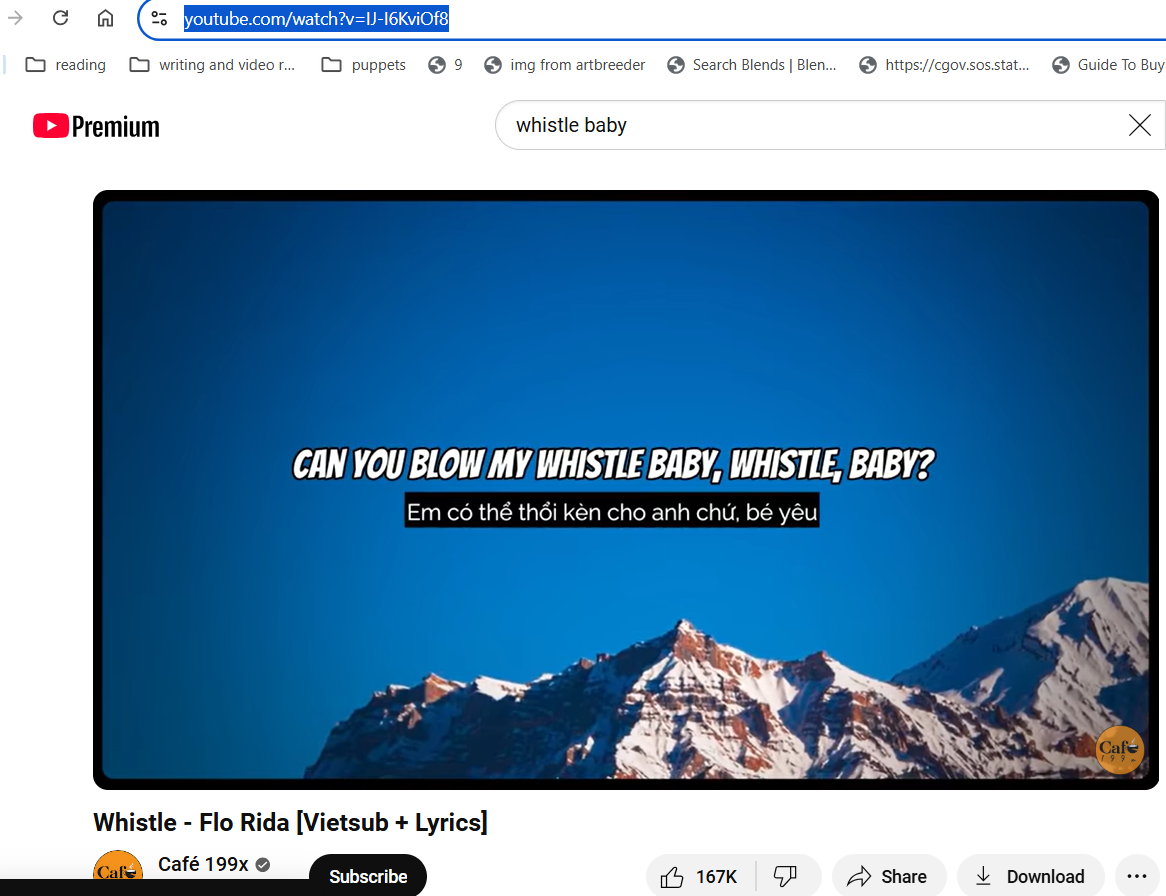Image resolution: width=1166 pixels, height=896 pixels.
Task: Download the video
Action: pyautogui.click(x=1031, y=877)
